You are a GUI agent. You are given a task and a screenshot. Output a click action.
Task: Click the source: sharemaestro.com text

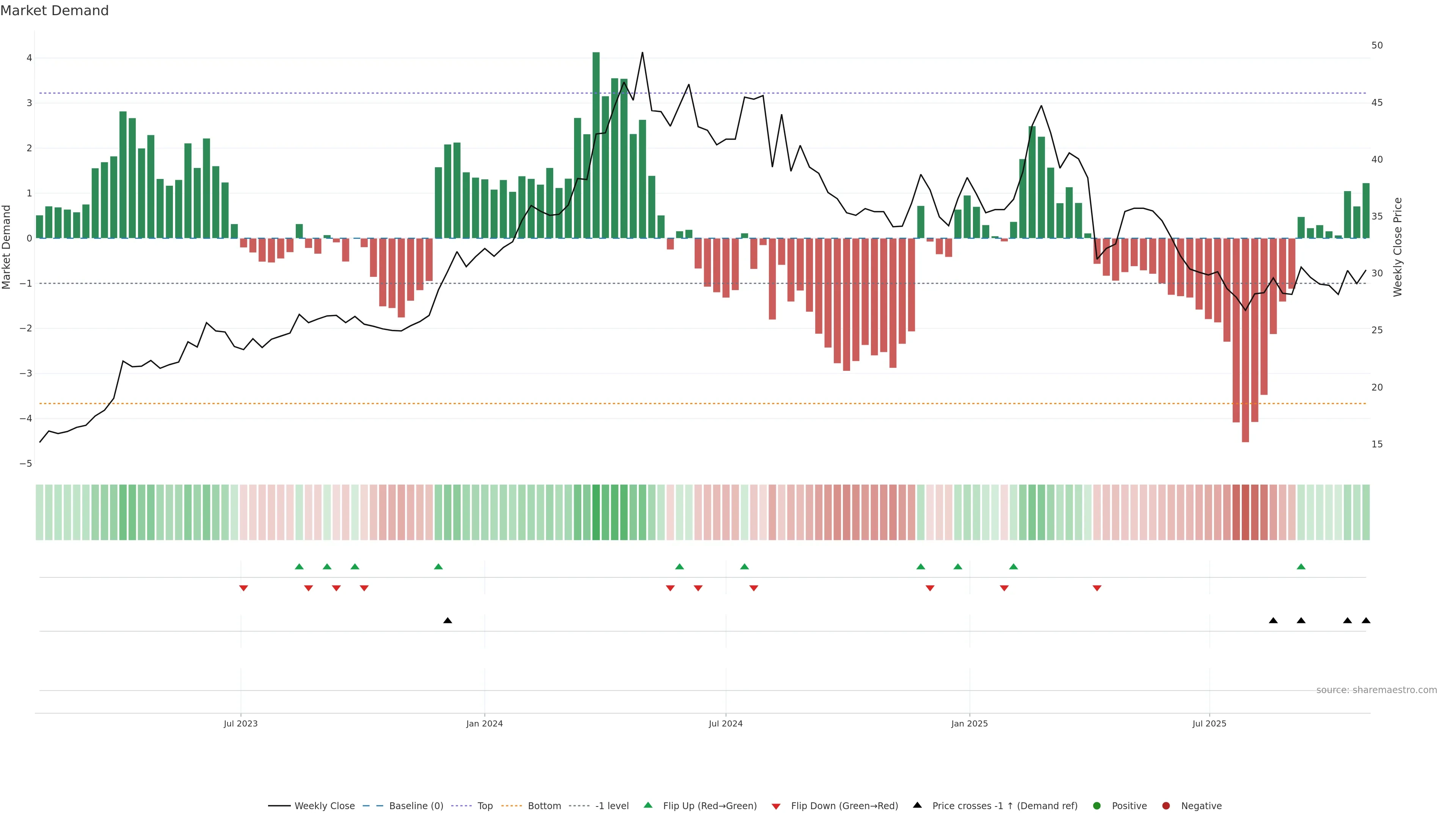pyautogui.click(x=1376, y=690)
